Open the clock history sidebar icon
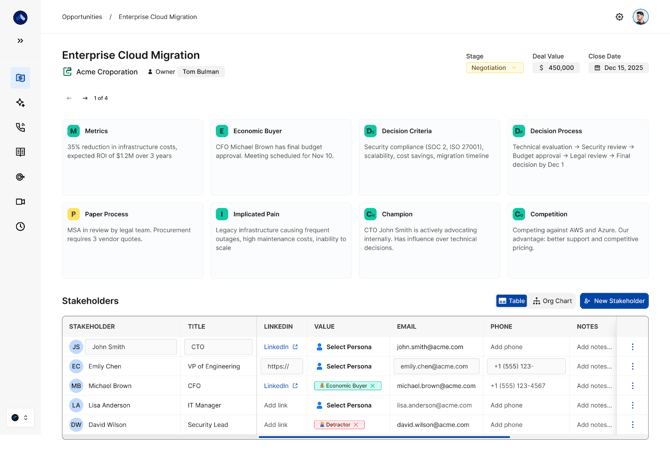670x454 pixels. coord(20,226)
